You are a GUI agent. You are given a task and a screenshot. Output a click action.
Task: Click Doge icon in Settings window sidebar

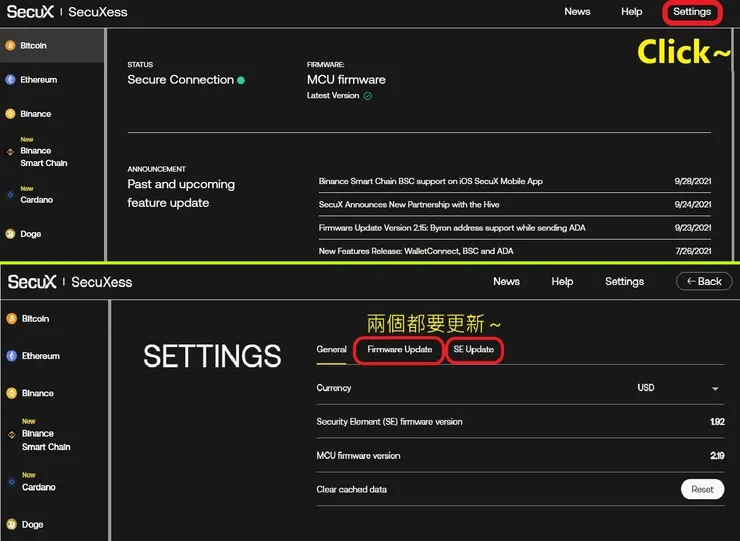[x=11, y=524]
